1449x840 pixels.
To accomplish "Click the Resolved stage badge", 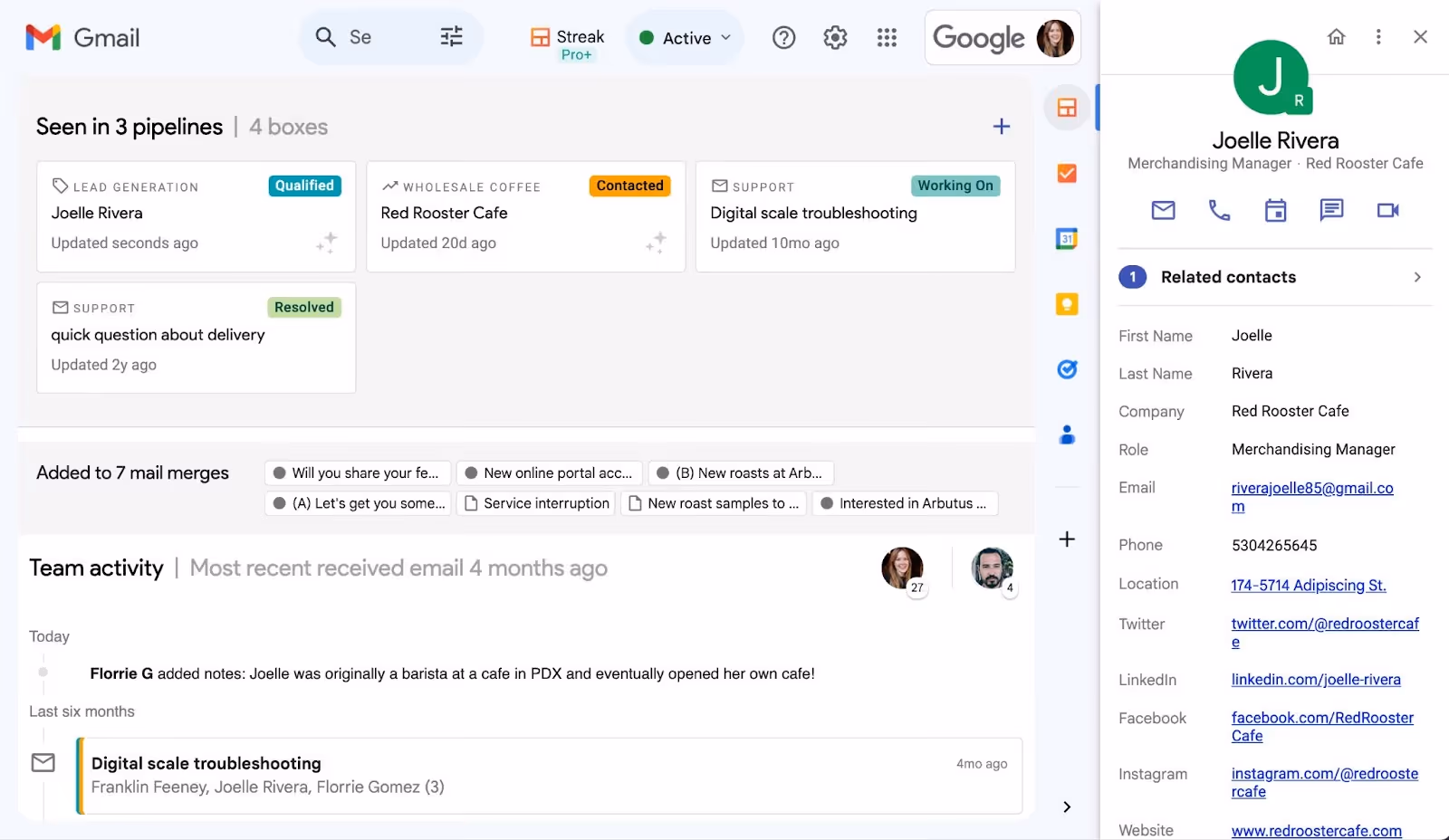I will coord(304,307).
